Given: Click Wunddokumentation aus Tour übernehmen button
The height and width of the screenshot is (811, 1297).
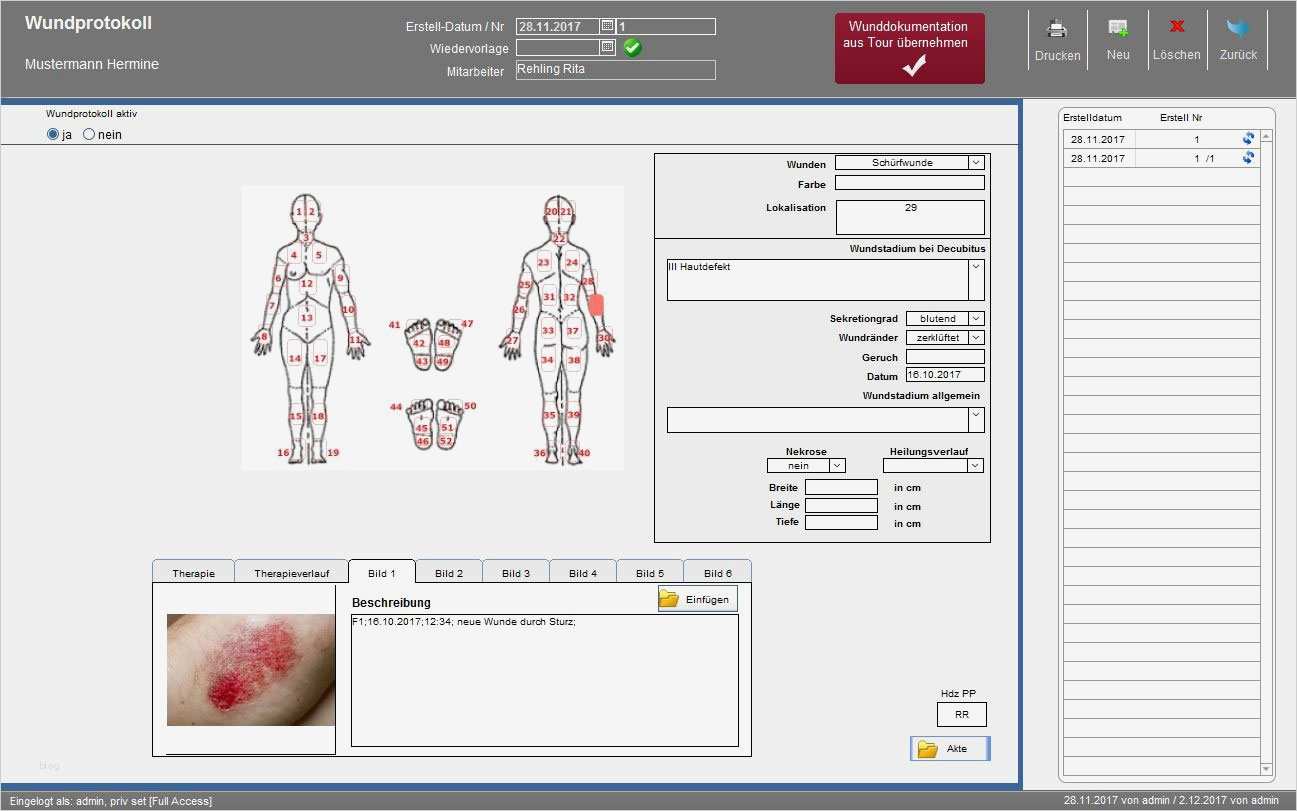Looking at the screenshot, I should [909, 48].
